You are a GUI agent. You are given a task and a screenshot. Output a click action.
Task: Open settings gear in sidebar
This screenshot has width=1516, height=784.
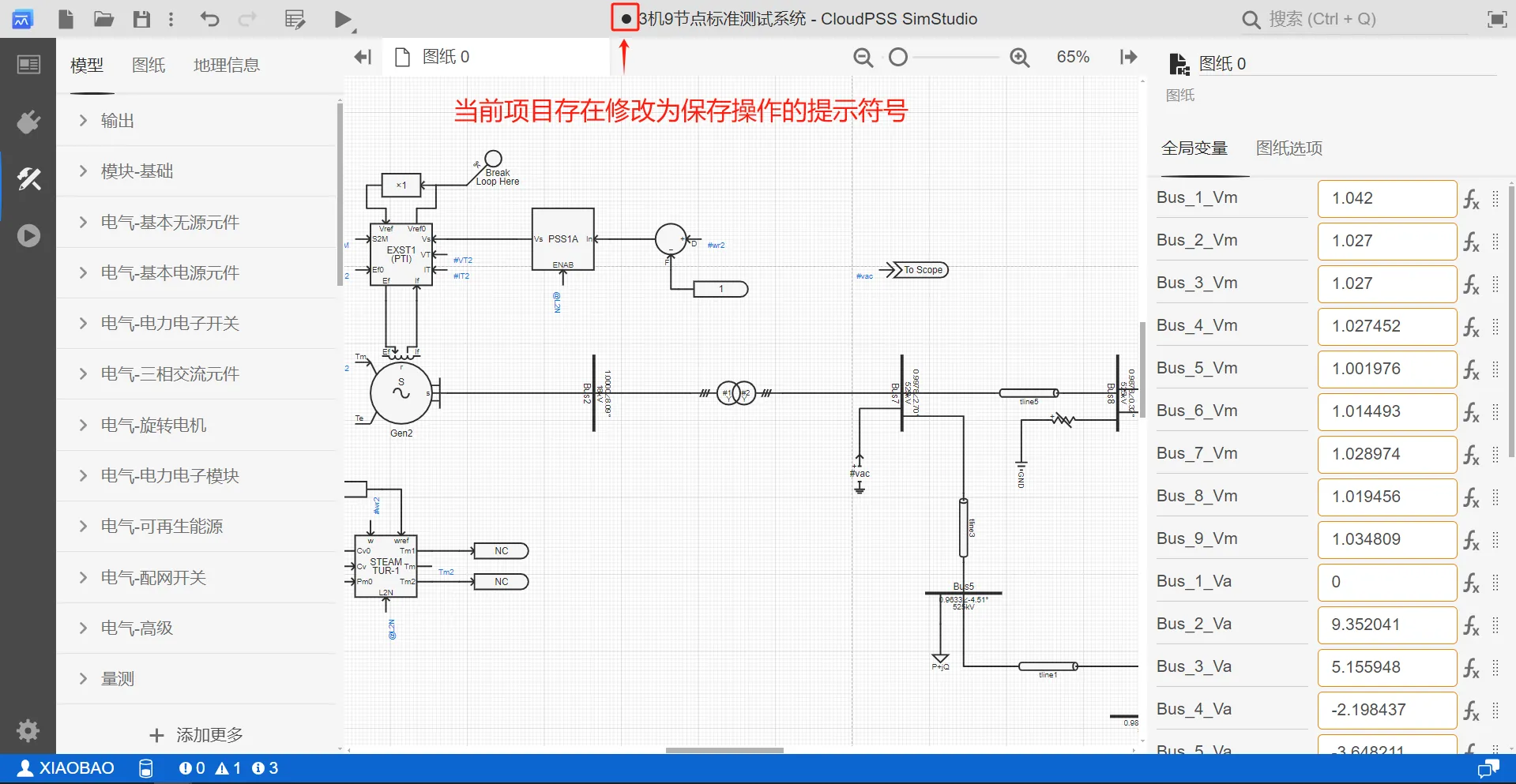(28, 730)
